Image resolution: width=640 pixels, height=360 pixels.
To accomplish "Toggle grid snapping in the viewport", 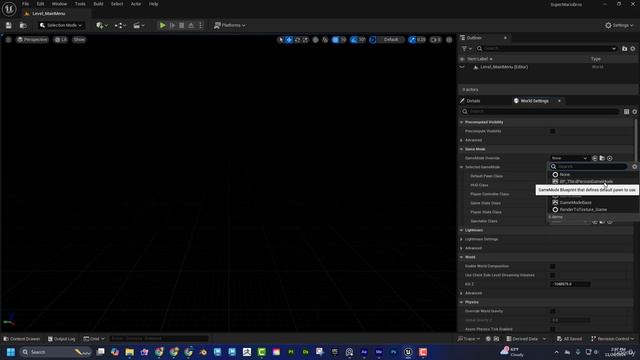I will pyautogui.click(x=335, y=40).
